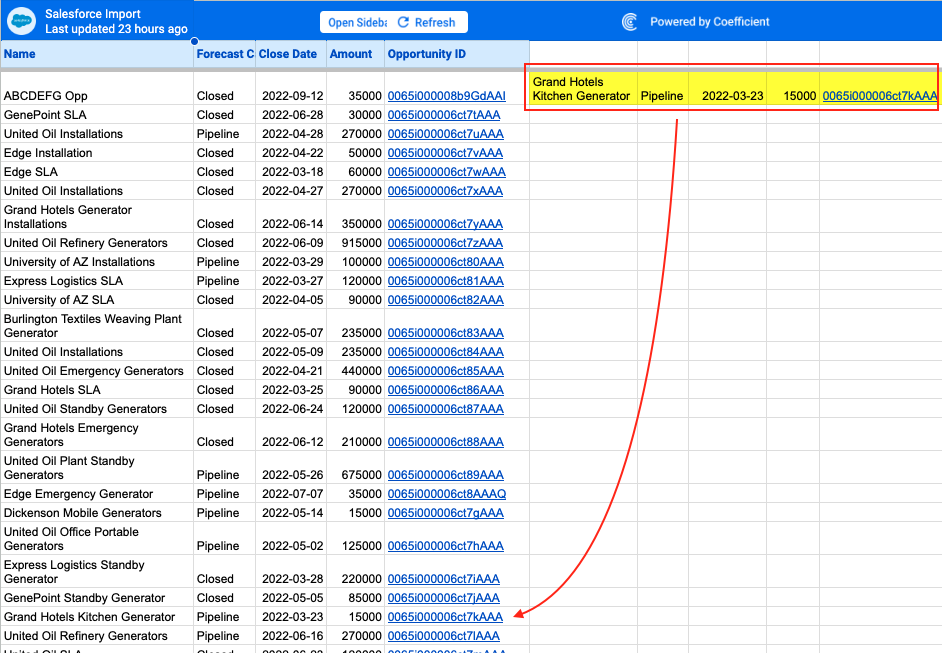Select the amount cell 915000
The width and height of the screenshot is (942, 653).
point(355,243)
